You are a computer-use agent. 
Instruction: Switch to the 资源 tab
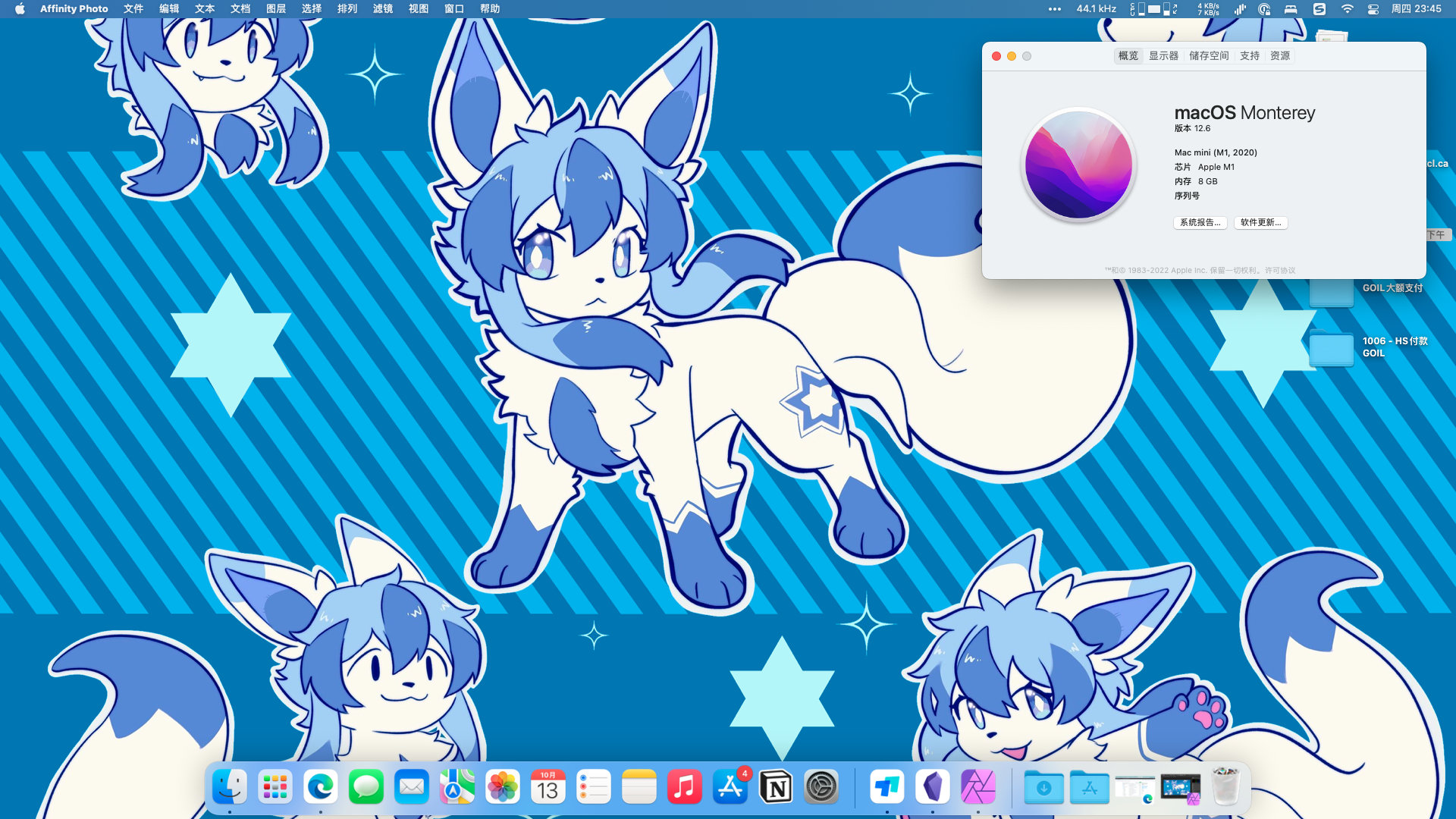point(1280,56)
